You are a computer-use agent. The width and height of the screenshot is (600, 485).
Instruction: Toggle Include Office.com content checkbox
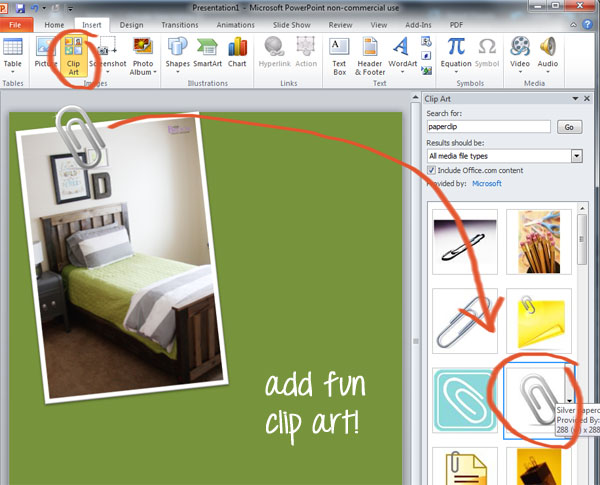coord(431,170)
